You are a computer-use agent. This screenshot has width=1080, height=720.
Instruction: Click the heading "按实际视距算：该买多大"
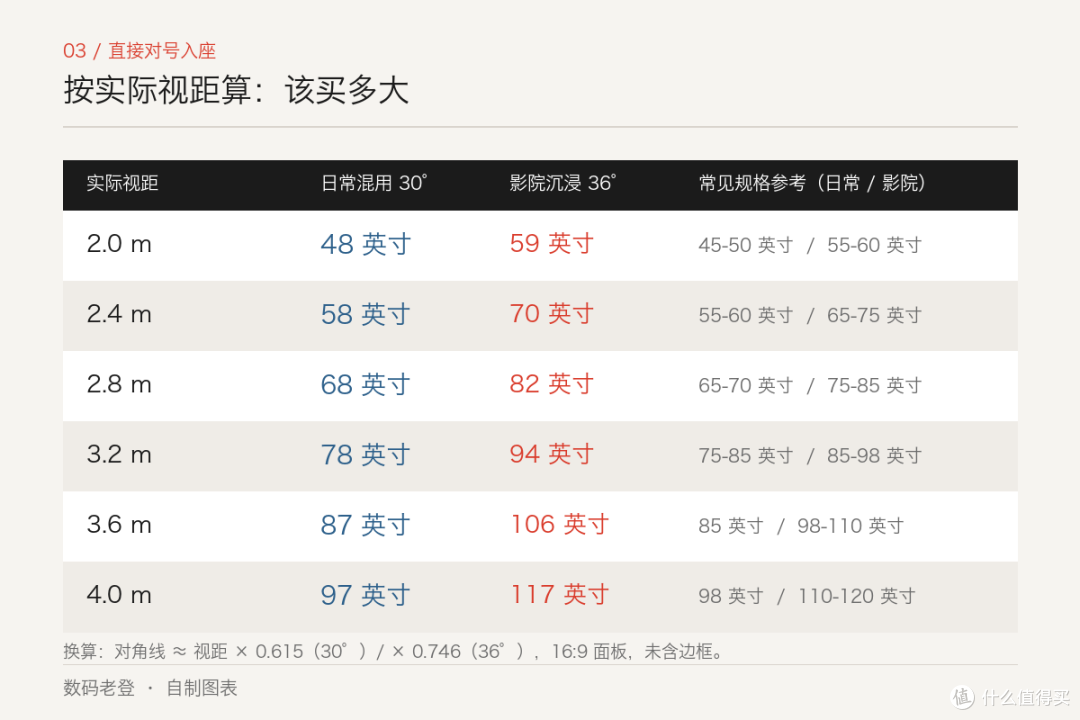tap(236, 90)
